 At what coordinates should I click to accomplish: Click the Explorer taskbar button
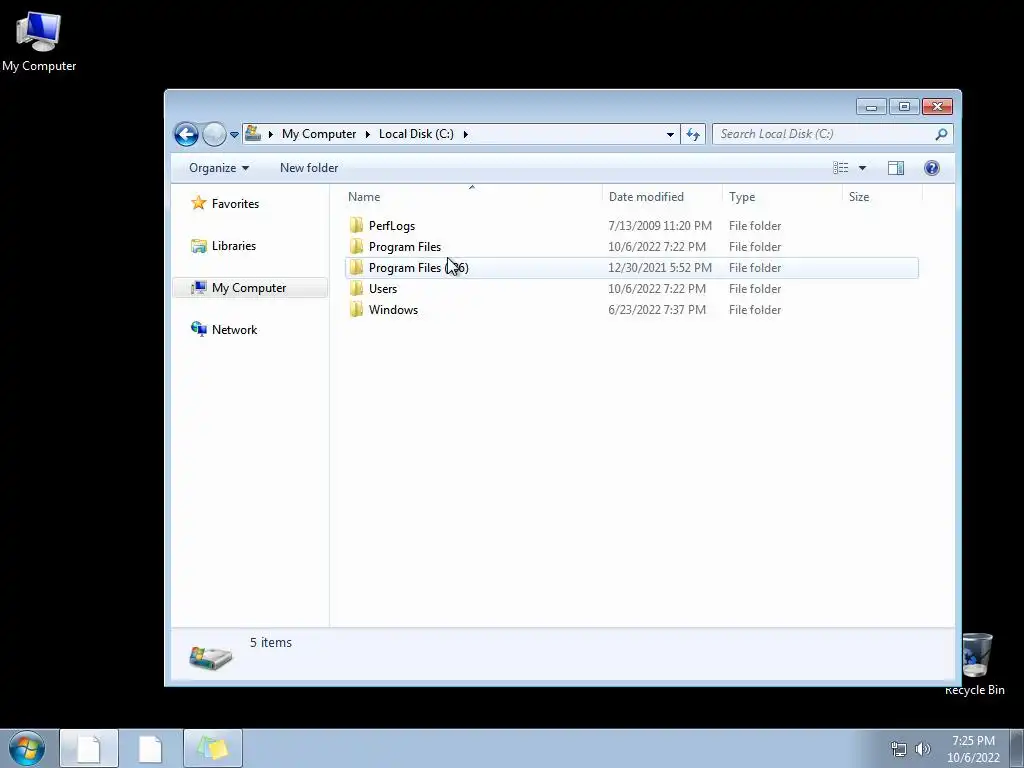click(x=213, y=748)
